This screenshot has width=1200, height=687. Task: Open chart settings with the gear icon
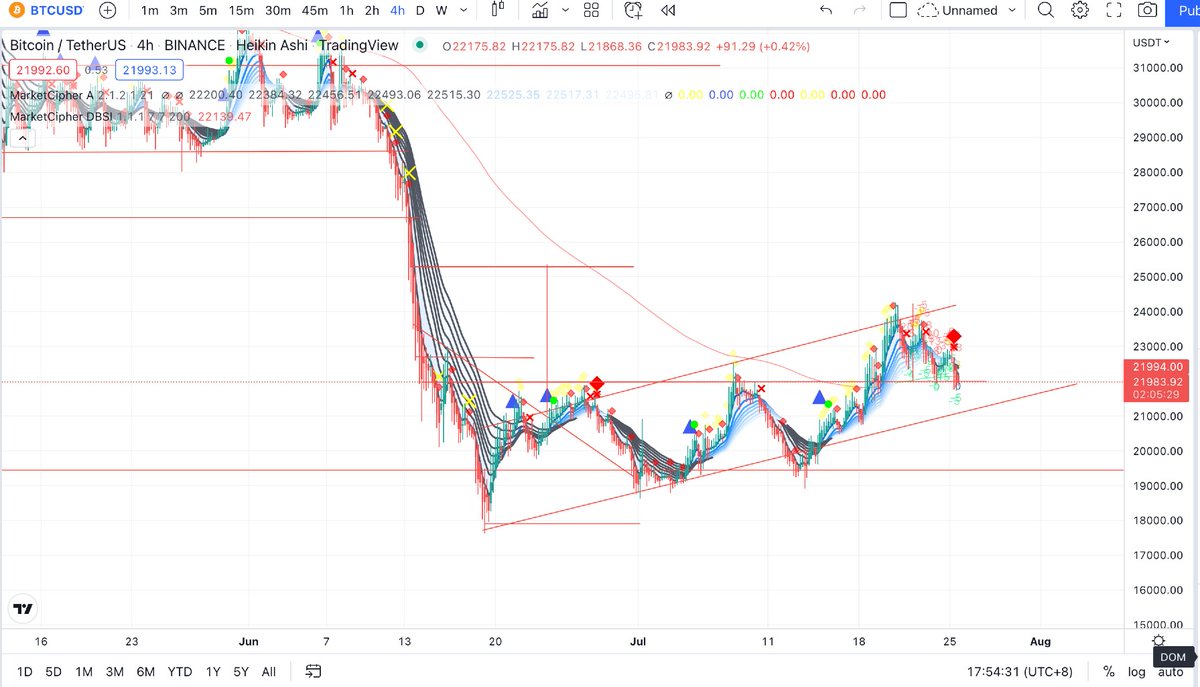(1080, 10)
